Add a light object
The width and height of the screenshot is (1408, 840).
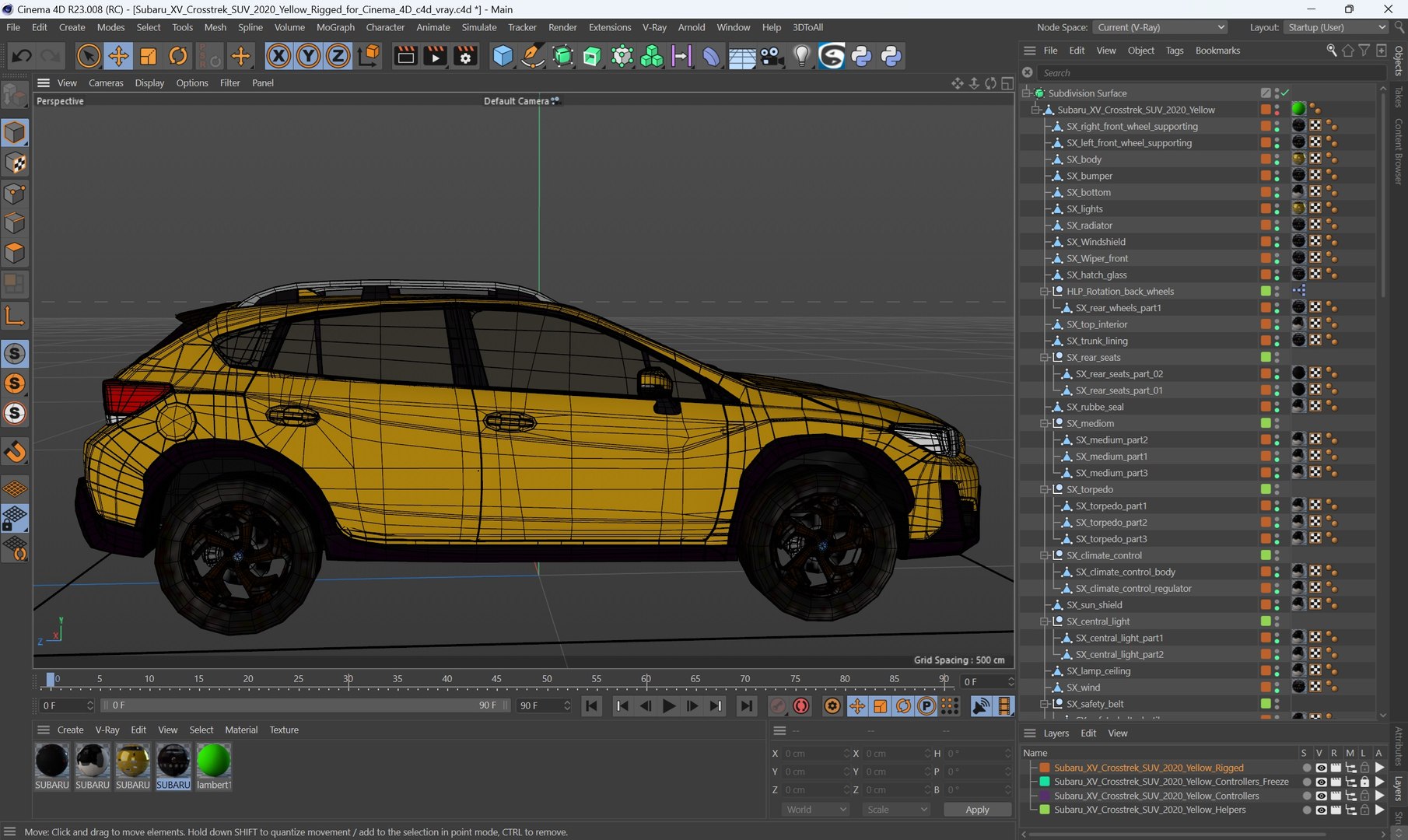(801, 56)
